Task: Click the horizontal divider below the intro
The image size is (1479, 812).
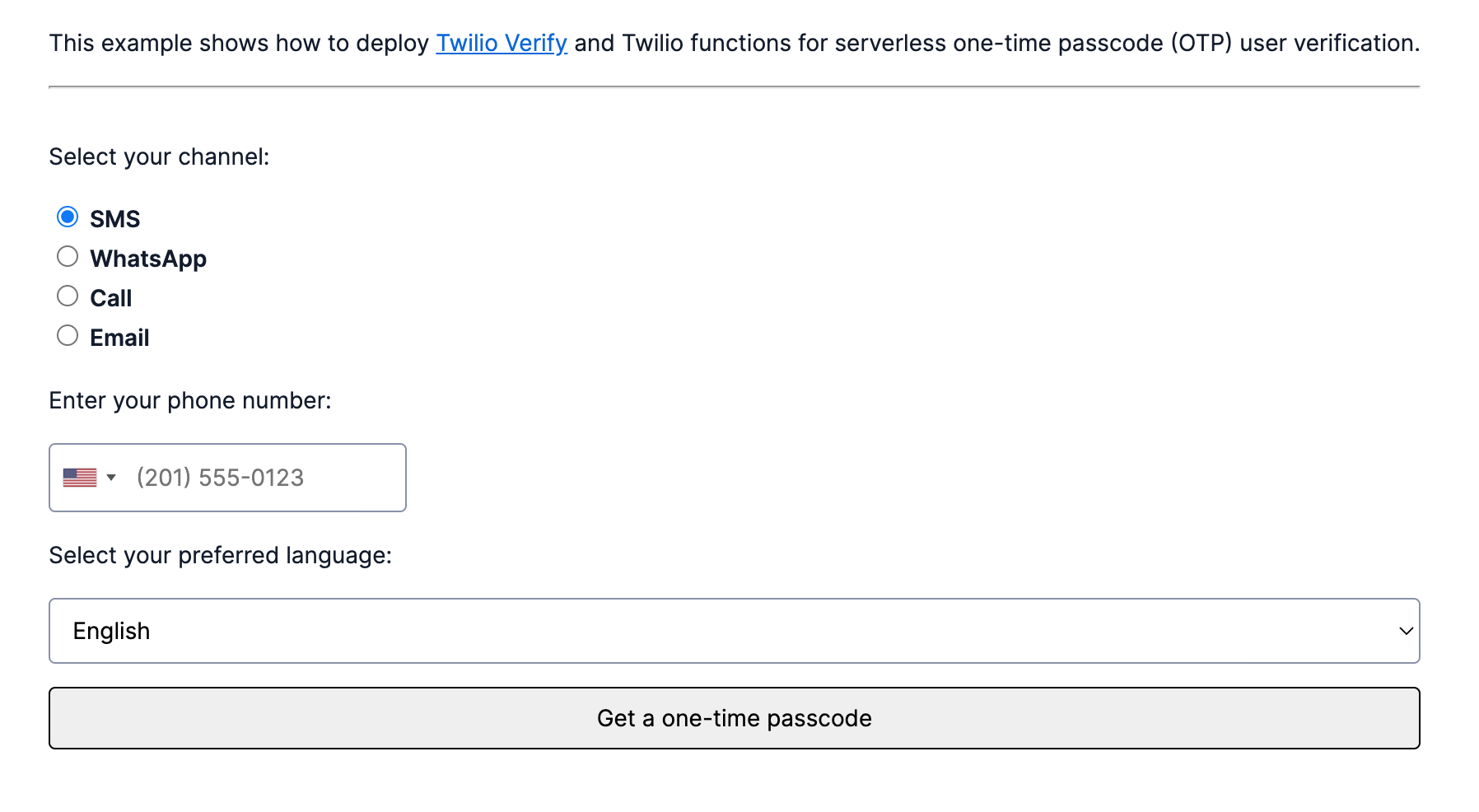Action: [734, 86]
